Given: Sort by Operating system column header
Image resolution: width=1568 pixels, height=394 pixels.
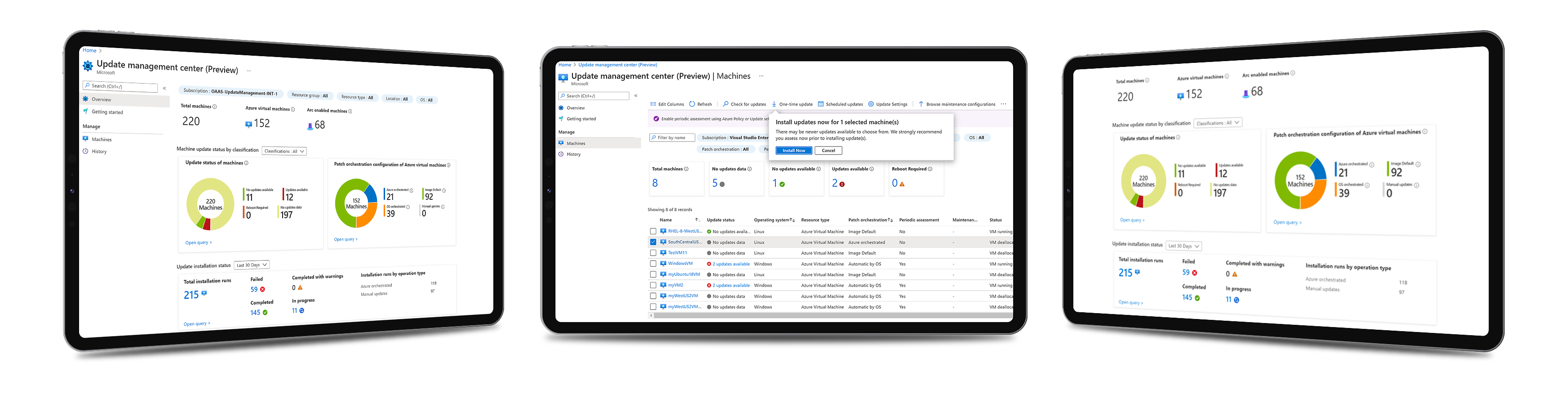Looking at the screenshot, I should tap(774, 220).
